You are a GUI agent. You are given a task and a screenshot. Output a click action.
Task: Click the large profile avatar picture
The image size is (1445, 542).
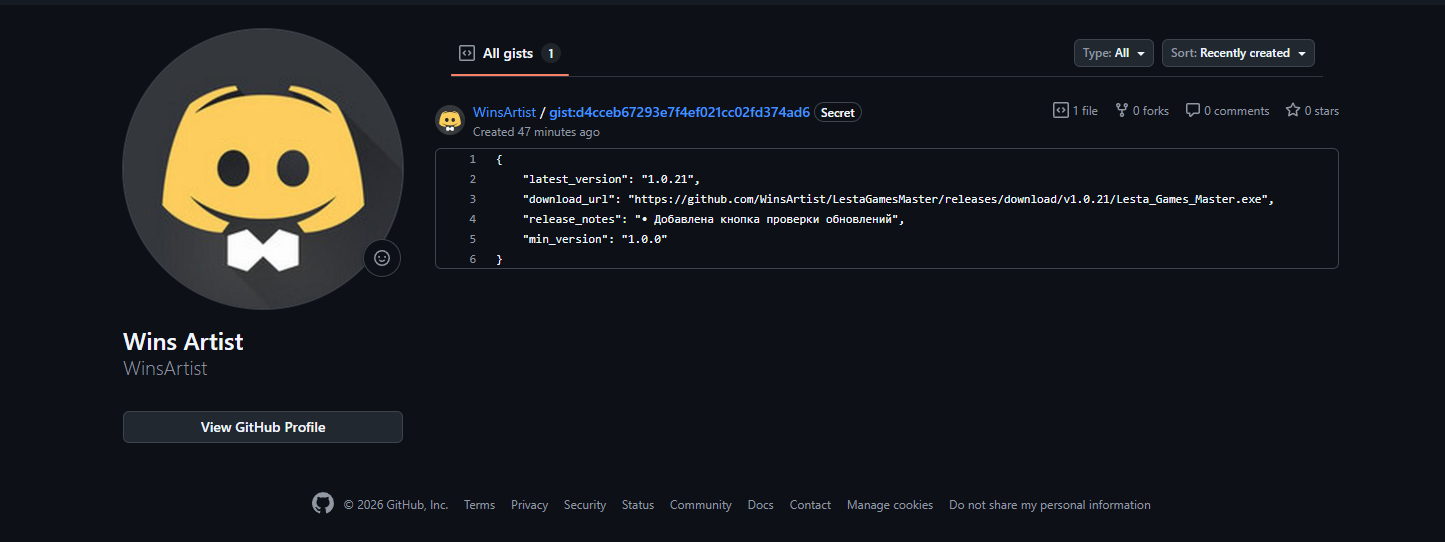point(263,168)
